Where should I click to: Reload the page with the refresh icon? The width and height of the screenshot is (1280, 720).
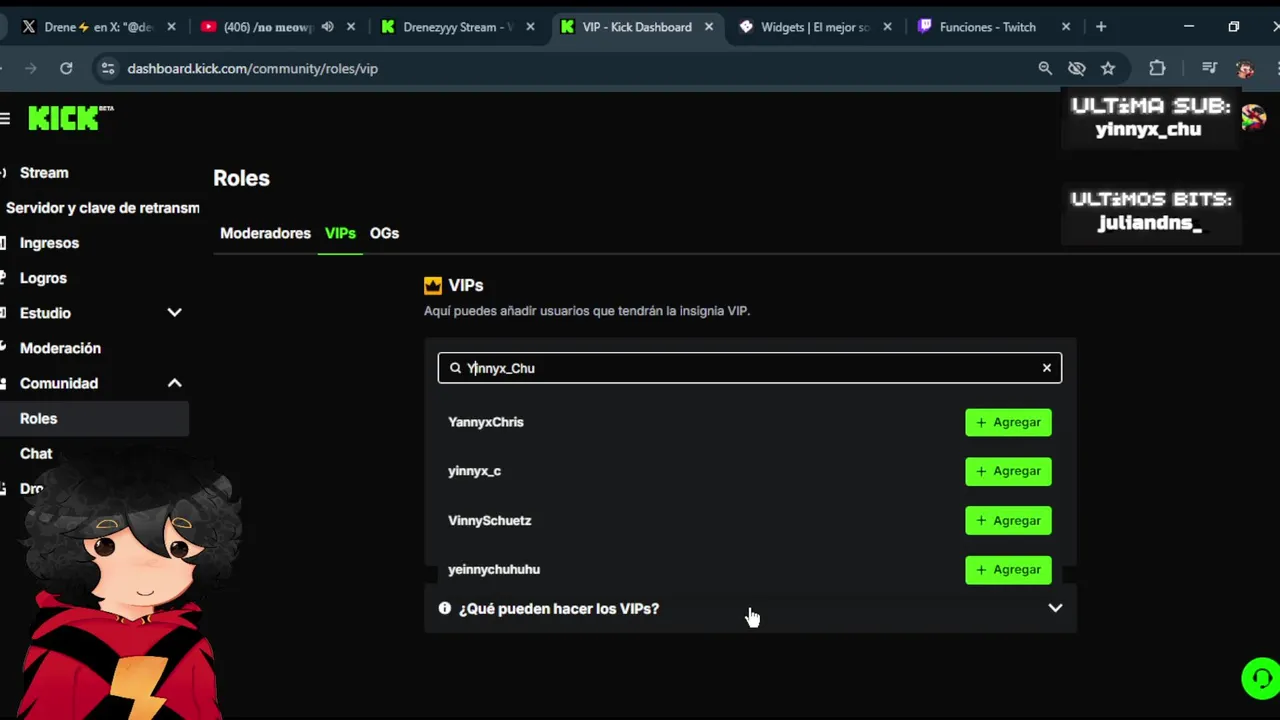pos(66,68)
